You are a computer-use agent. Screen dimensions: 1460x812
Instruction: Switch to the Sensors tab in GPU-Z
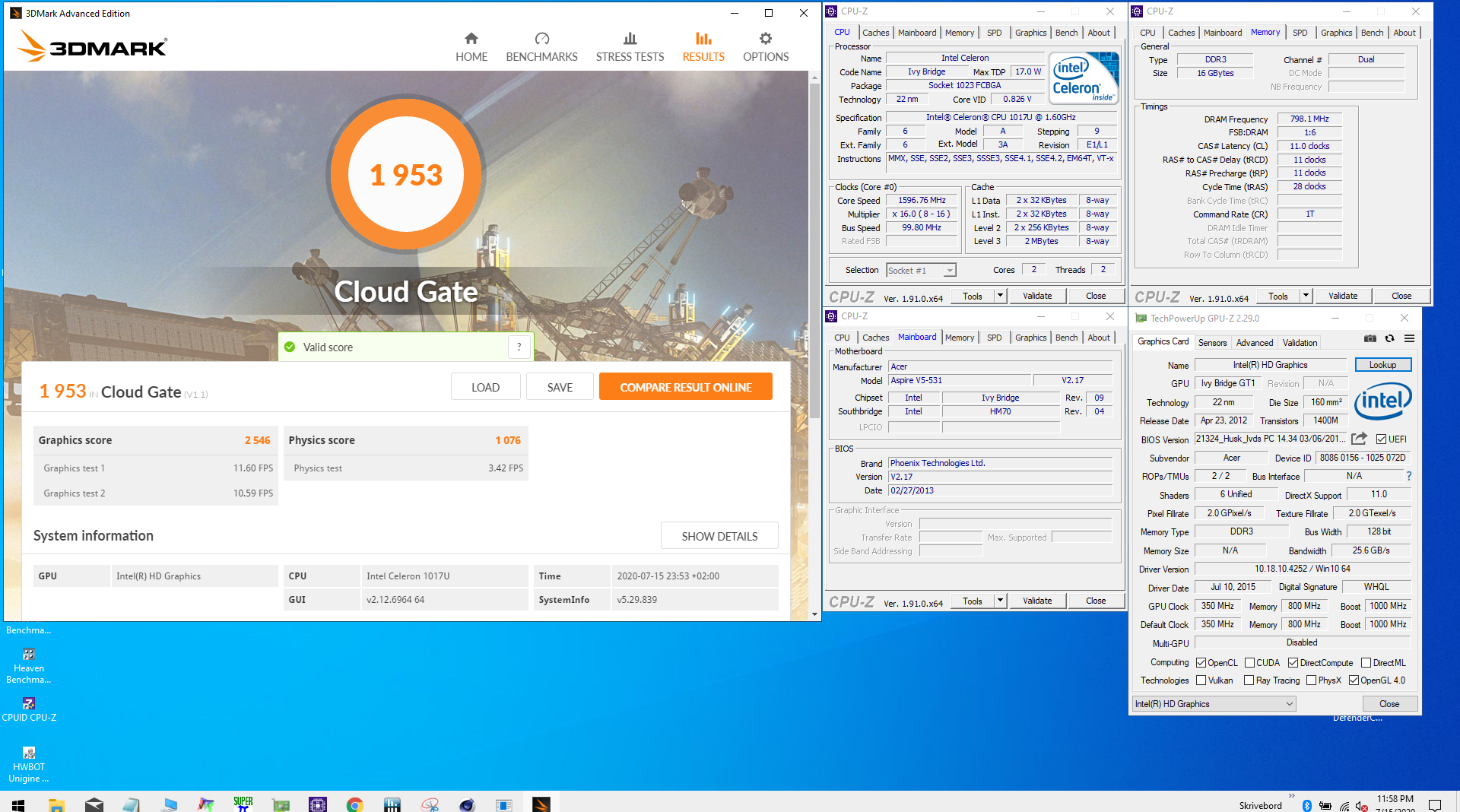point(1212,343)
